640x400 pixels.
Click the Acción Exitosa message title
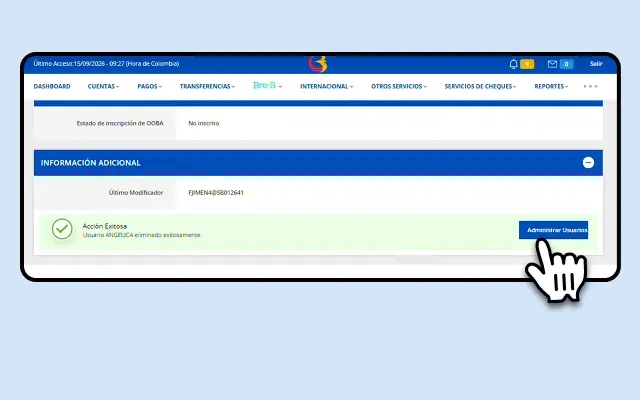click(105, 226)
